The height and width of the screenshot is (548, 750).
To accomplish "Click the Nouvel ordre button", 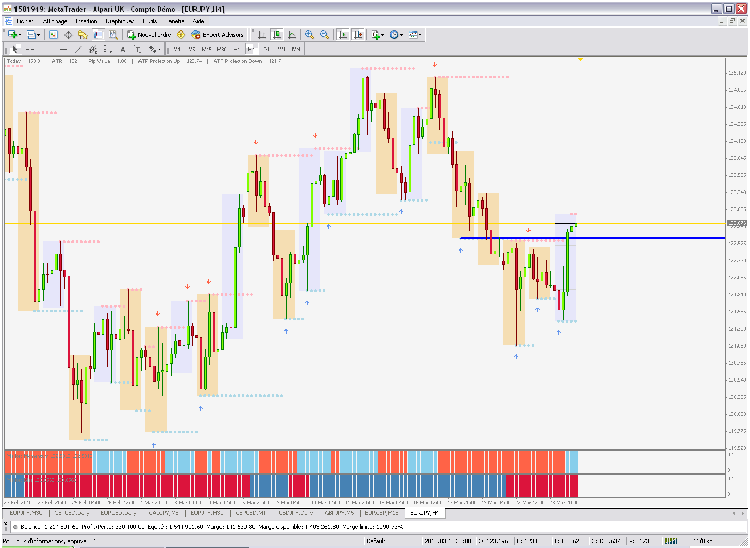I will tap(149, 34).
